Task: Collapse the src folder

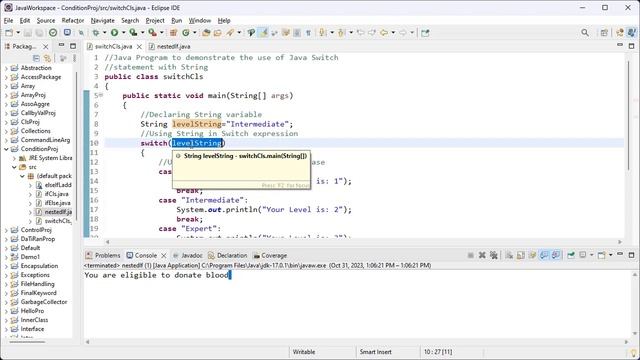Action: pyautogui.click(x=14, y=167)
